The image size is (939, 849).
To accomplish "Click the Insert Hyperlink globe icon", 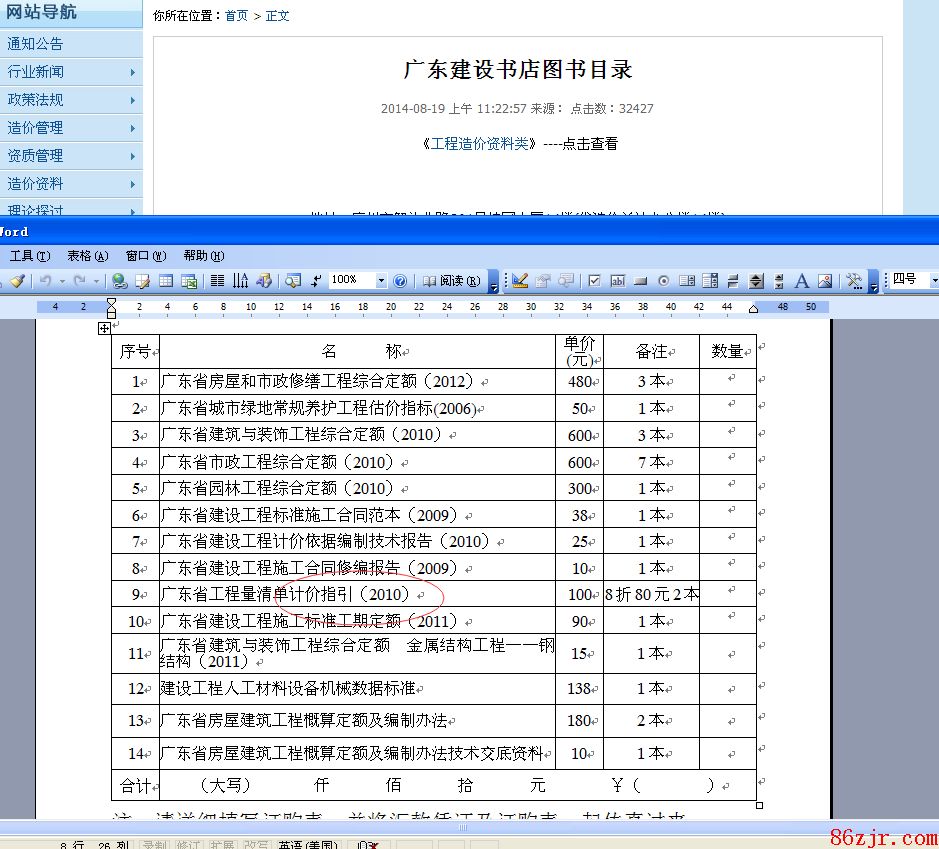I will [120, 281].
